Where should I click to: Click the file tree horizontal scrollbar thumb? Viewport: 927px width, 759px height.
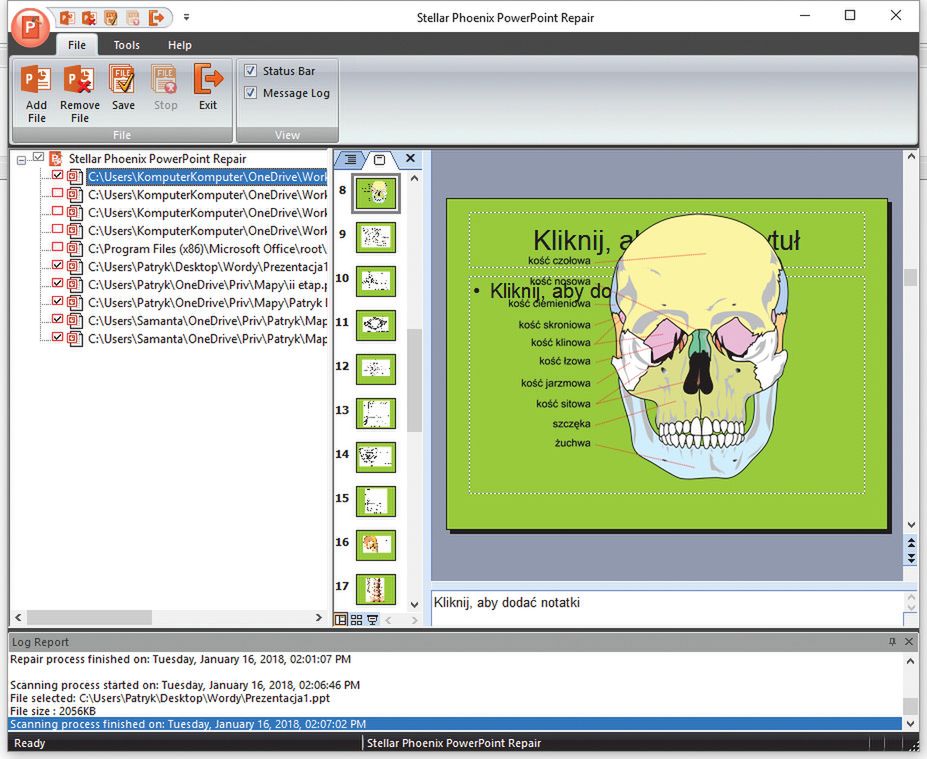[x=89, y=618]
